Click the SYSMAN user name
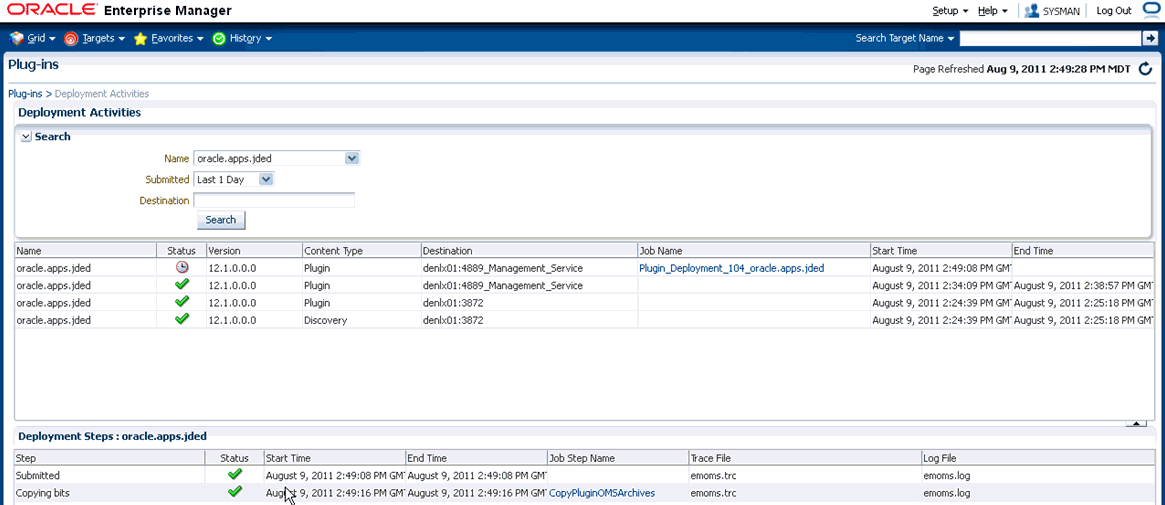 point(1062,11)
